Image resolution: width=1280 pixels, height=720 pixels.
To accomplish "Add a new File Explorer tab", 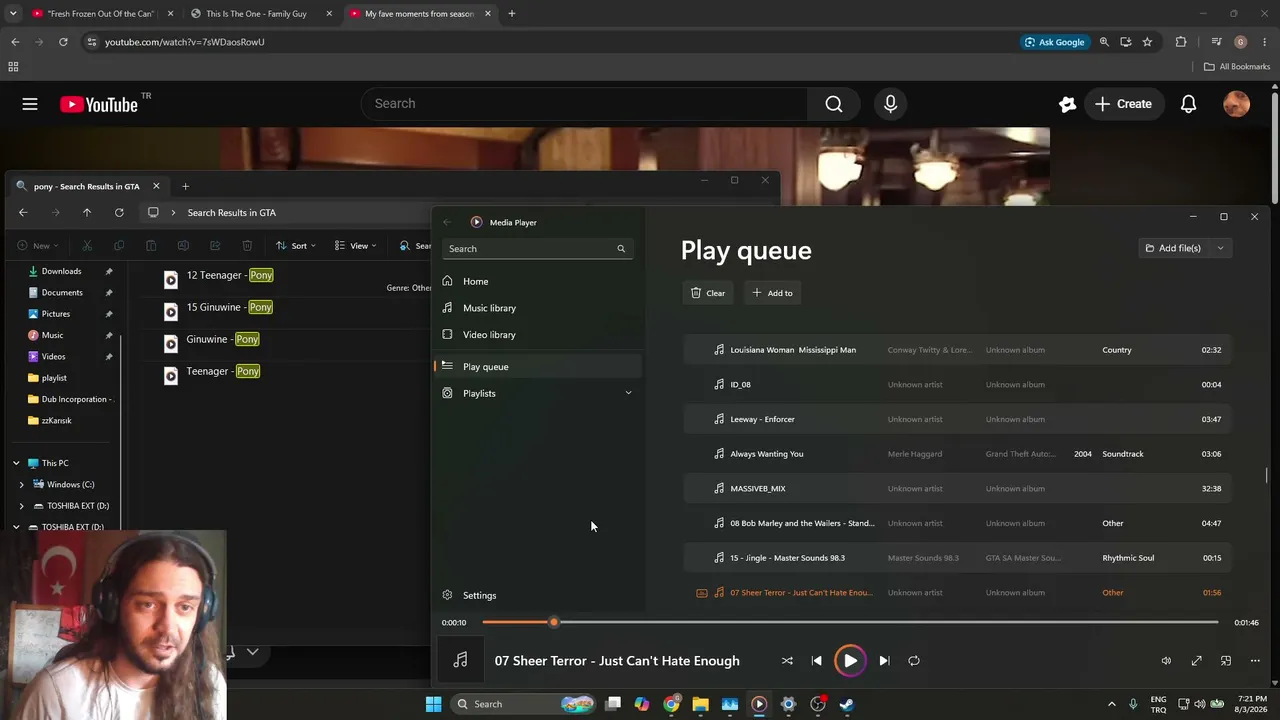I will click(185, 186).
